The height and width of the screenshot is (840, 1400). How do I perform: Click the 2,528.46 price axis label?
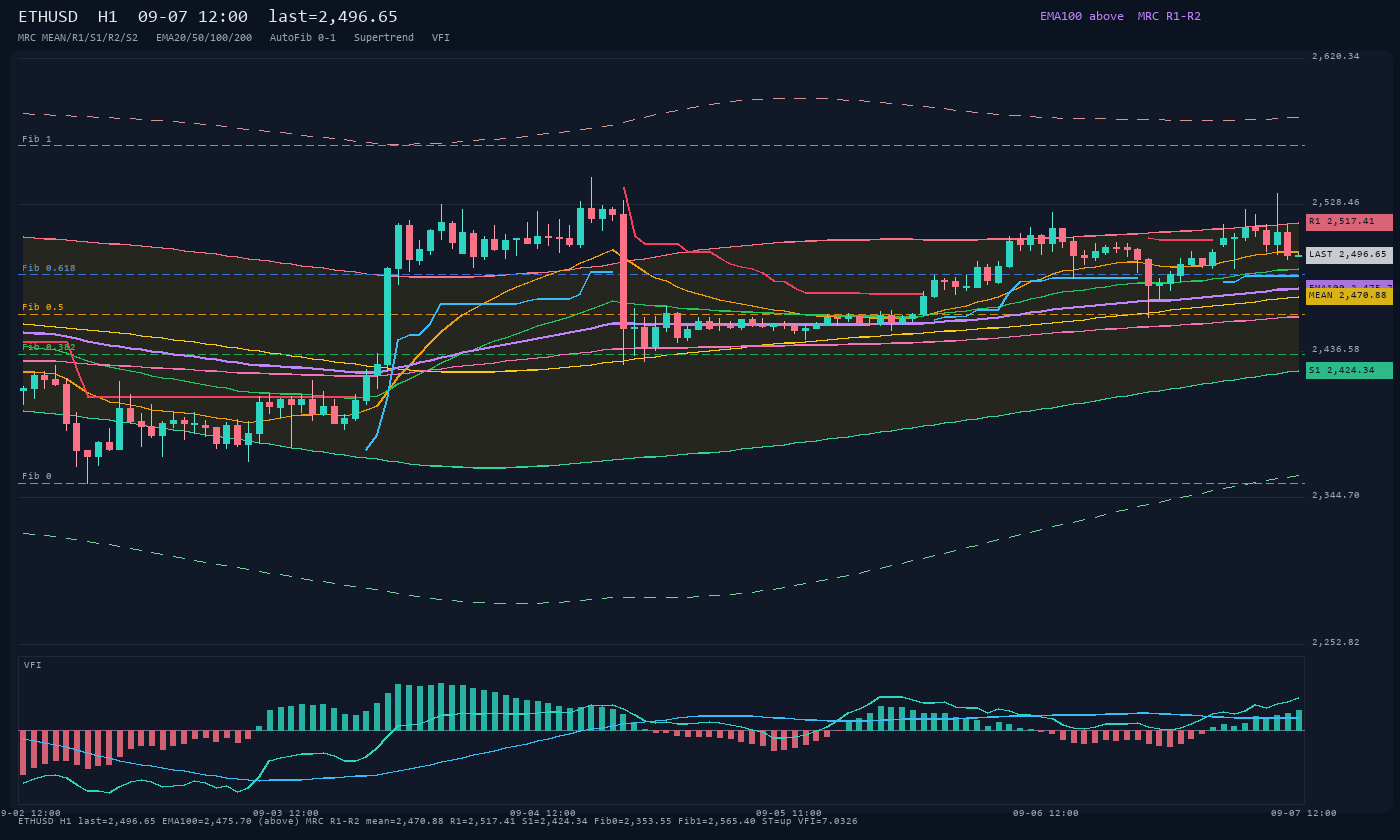(1336, 203)
